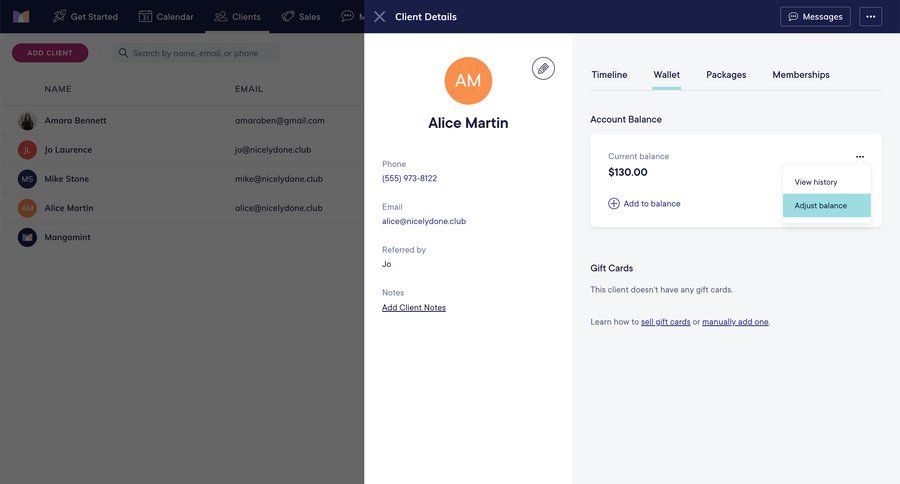Close the Client Details panel
Screen dimensions: 900x484
pyautogui.click(x=379, y=17)
